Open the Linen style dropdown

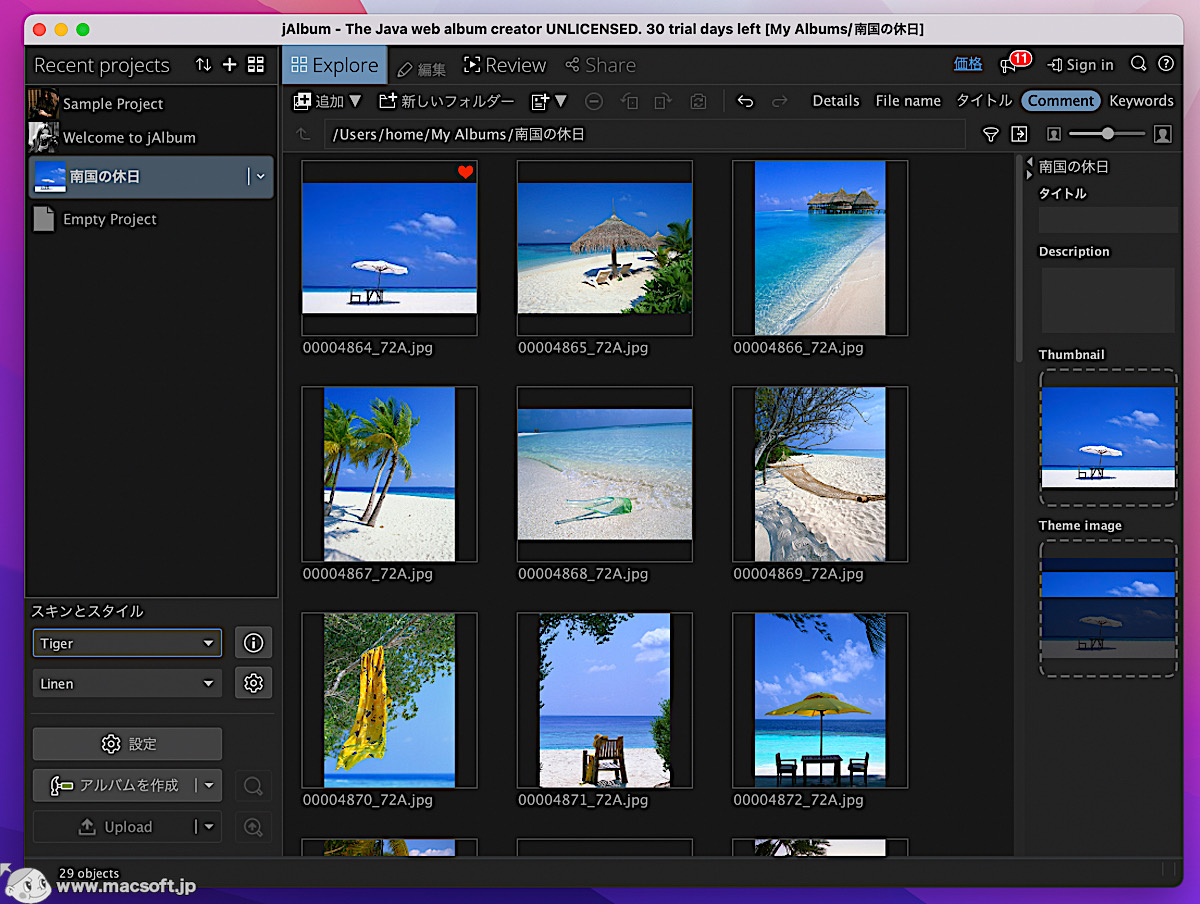(126, 683)
